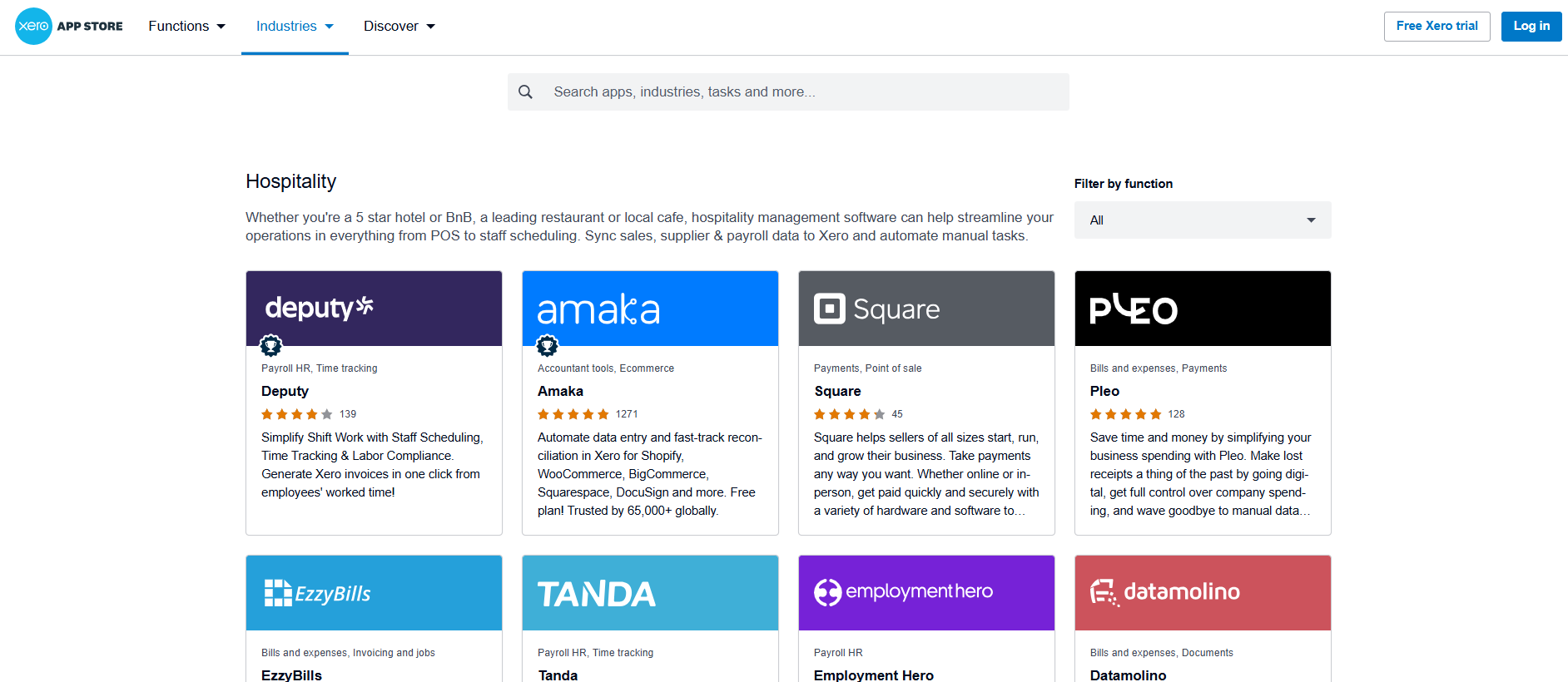Click 'Bills and expenses, Invoicing and jobs' text
Image resolution: width=1568 pixels, height=682 pixels.
[x=348, y=653]
